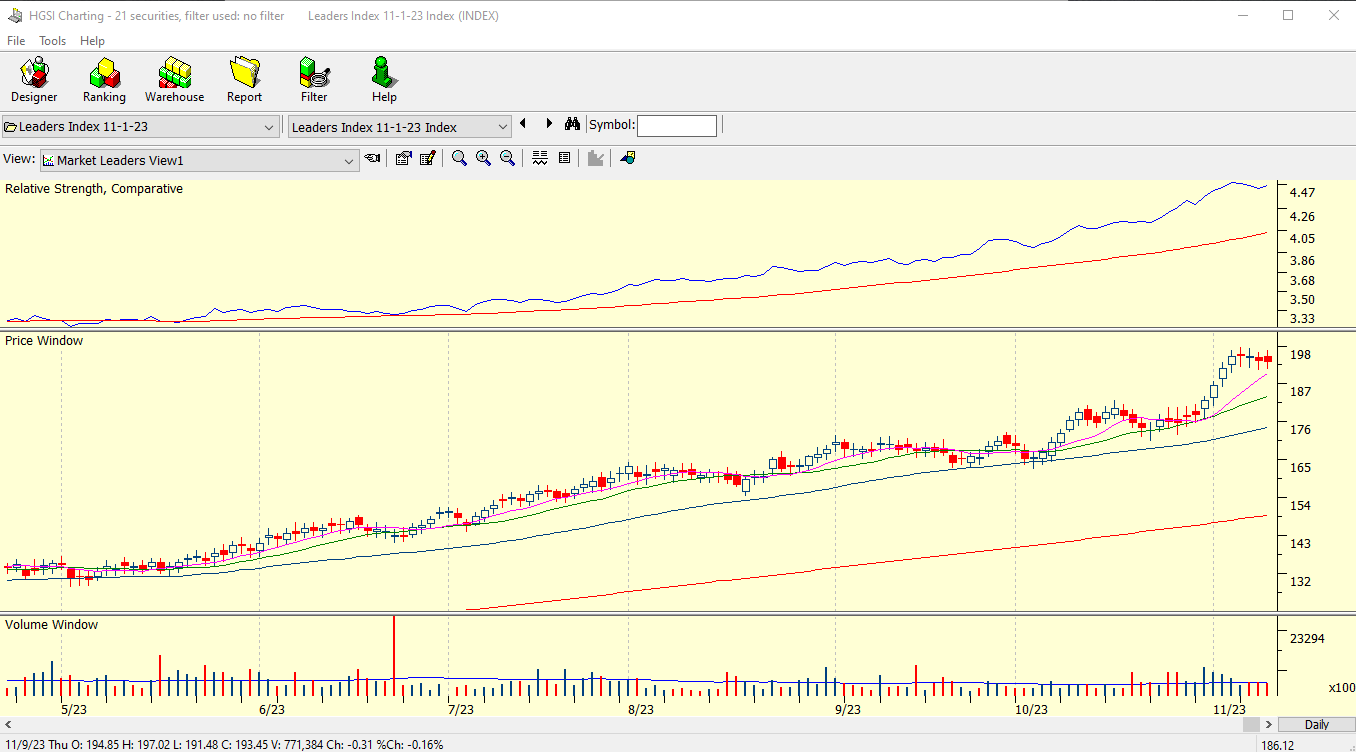This screenshot has height=752, width=1356.
Task: Click the horizontal scrollbar right arrow
Action: coord(1269,724)
